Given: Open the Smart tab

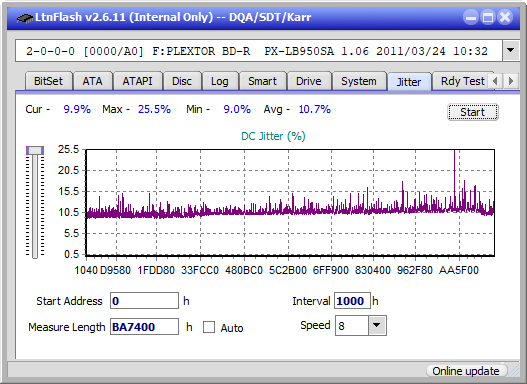Looking at the screenshot, I should pos(262,81).
